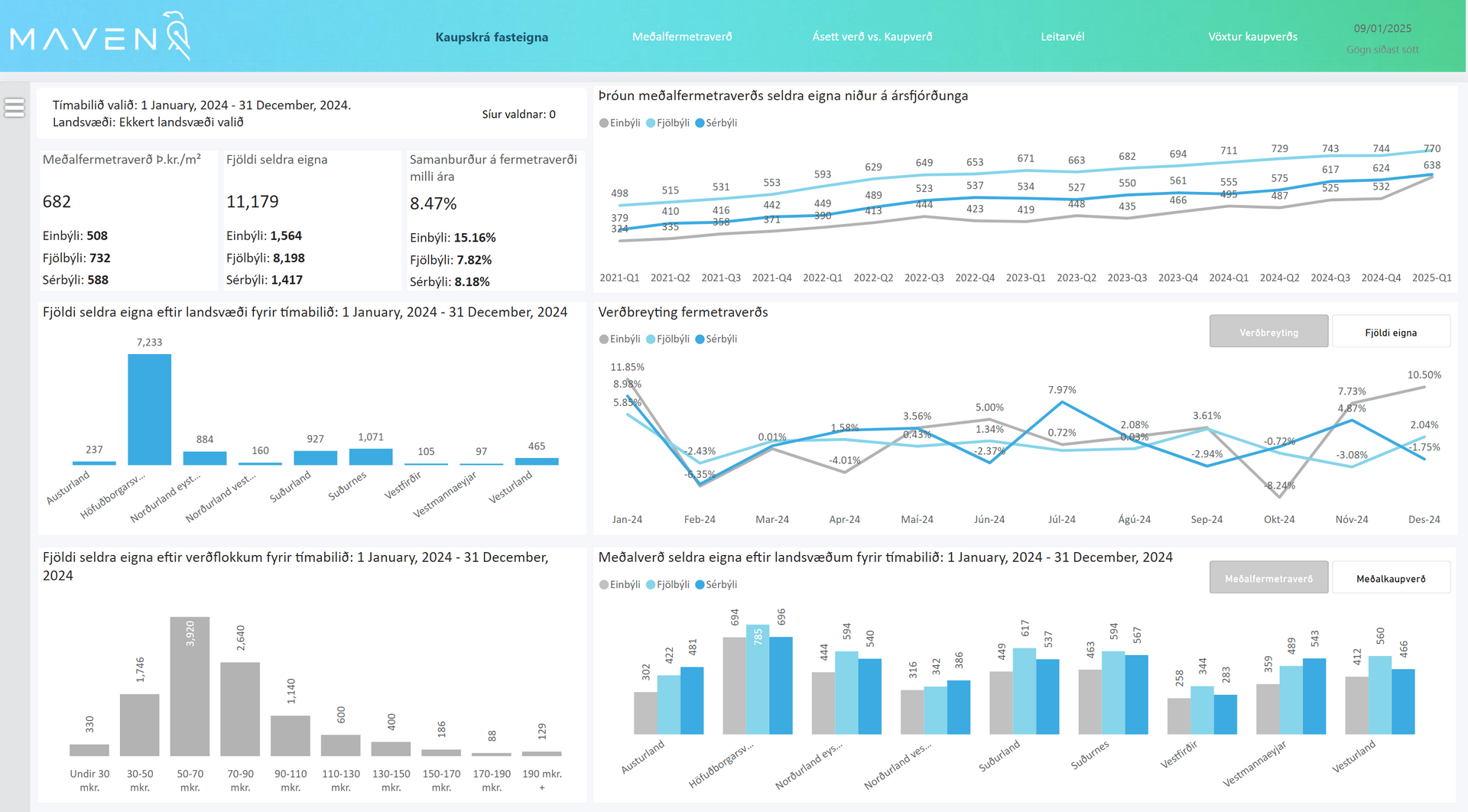Click the Maven logo in header
Image resolution: width=1468 pixels, height=812 pixels.
99,36
